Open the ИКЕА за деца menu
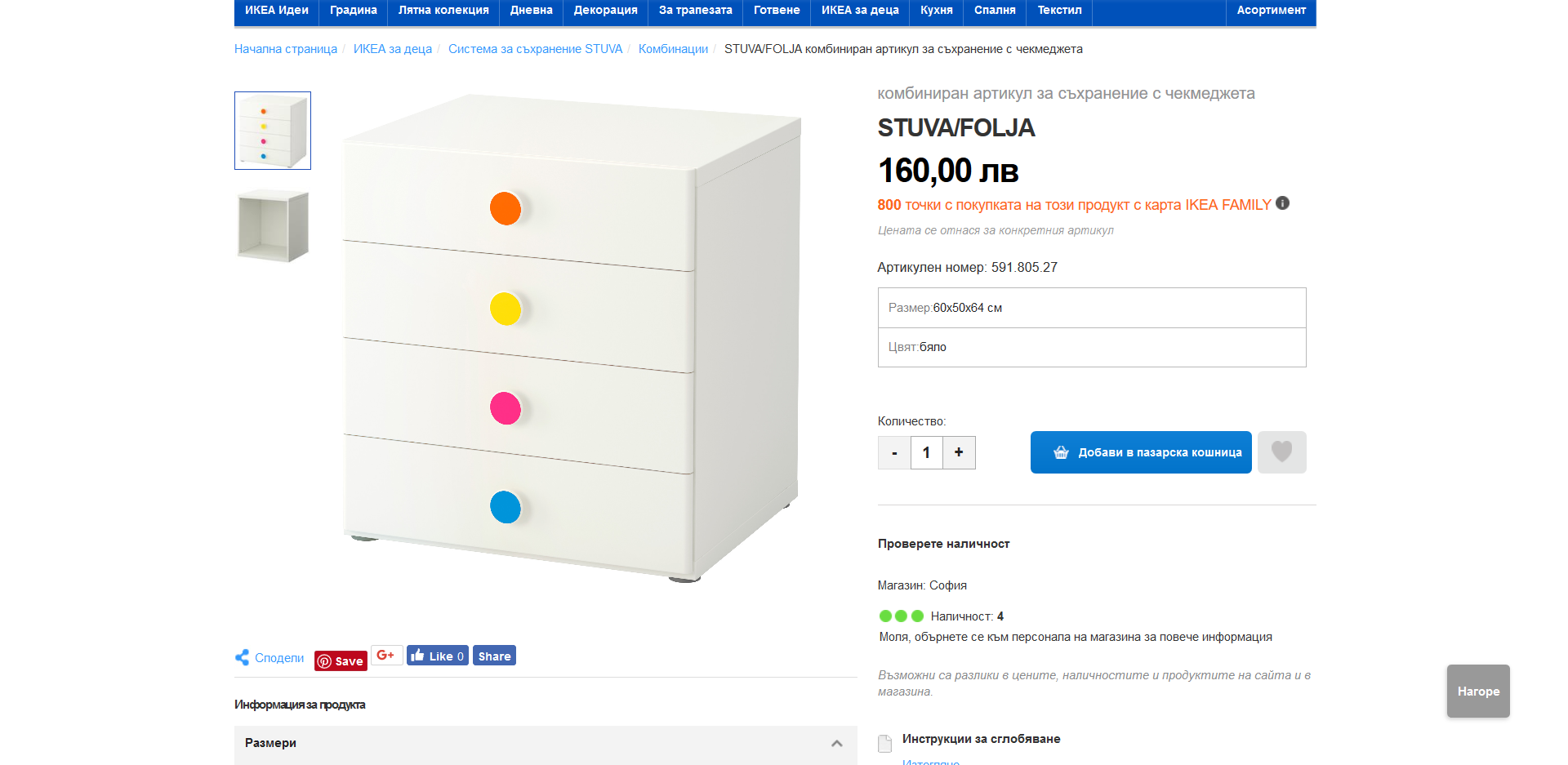Viewport: 1568px width, 765px height. pos(859,11)
